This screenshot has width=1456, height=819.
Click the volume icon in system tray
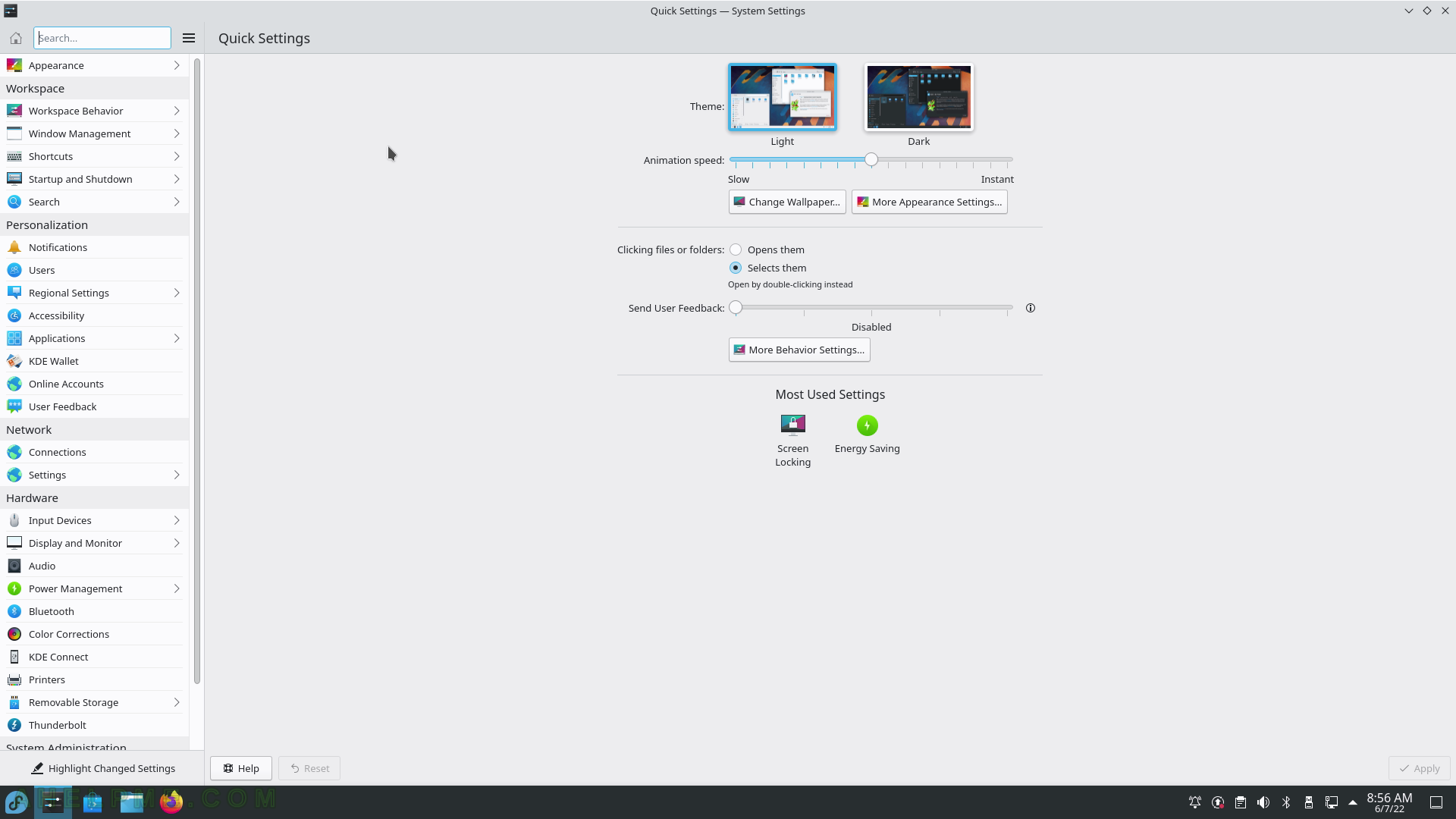pos(1263,802)
